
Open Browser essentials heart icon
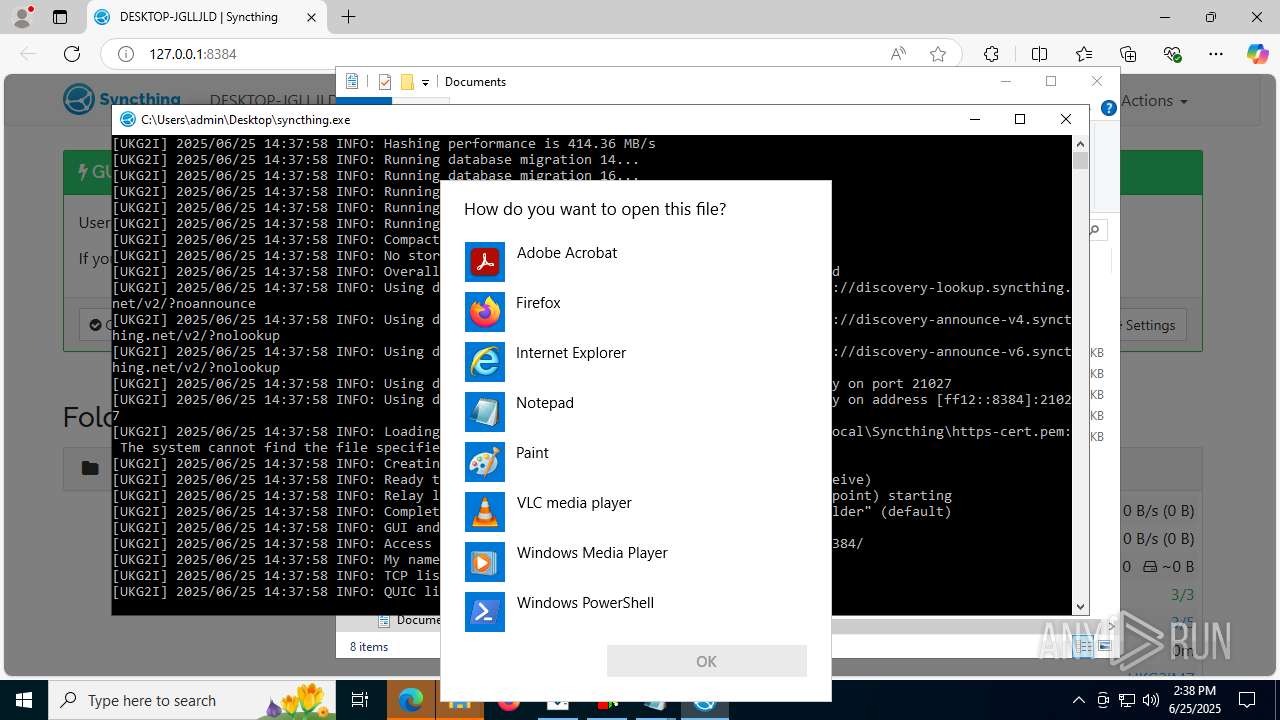pos(1172,54)
